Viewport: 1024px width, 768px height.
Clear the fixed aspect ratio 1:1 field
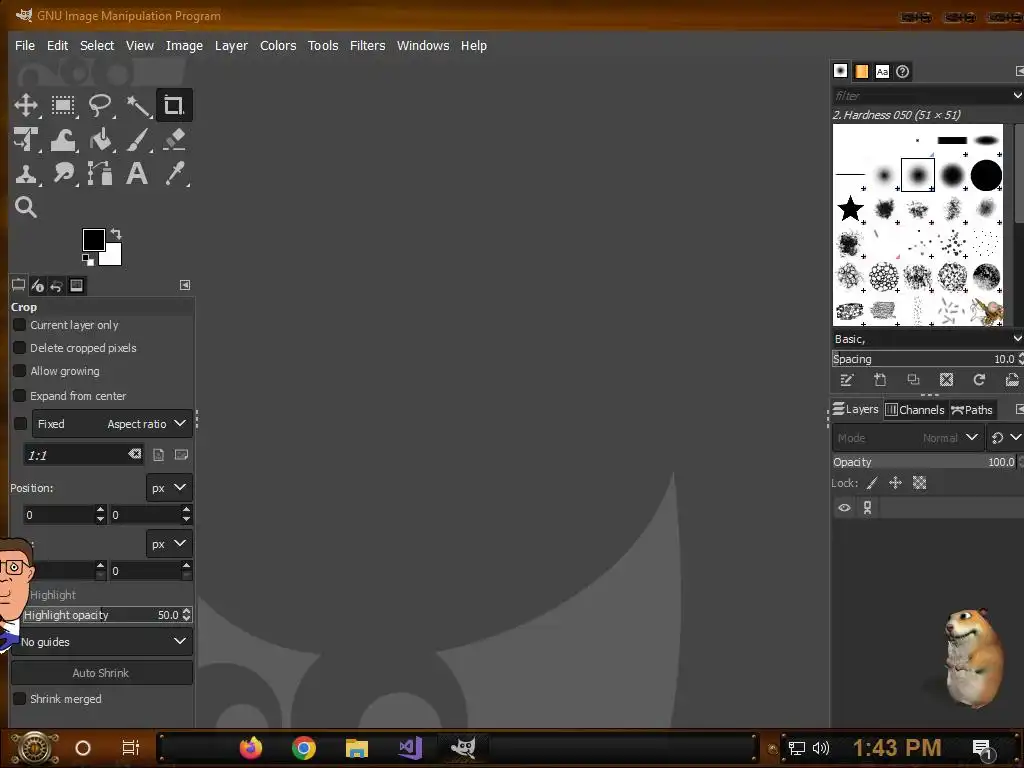coord(135,454)
